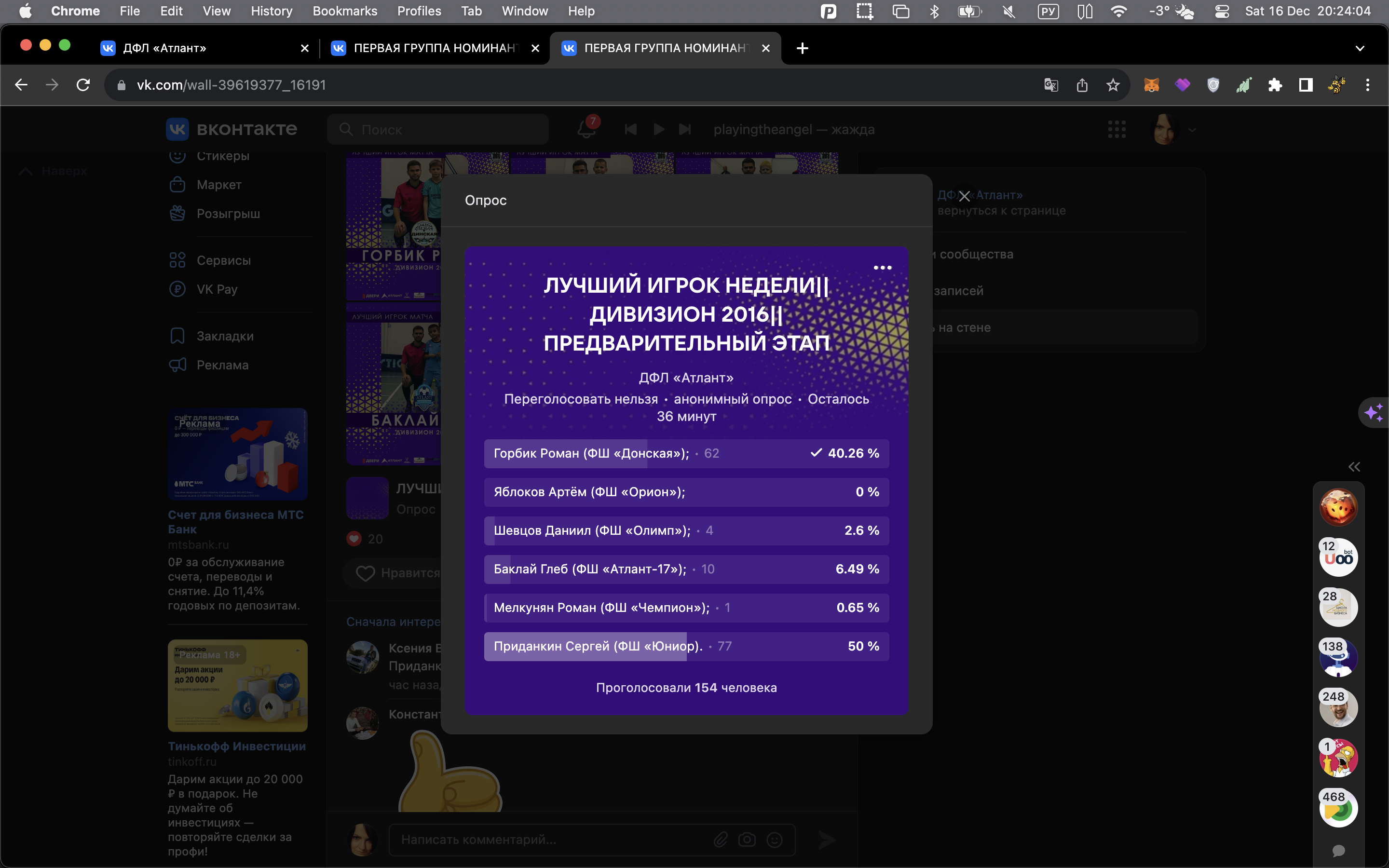Share this page from address bar
Screen dimensions: 1389x868
click(1082, 85)
